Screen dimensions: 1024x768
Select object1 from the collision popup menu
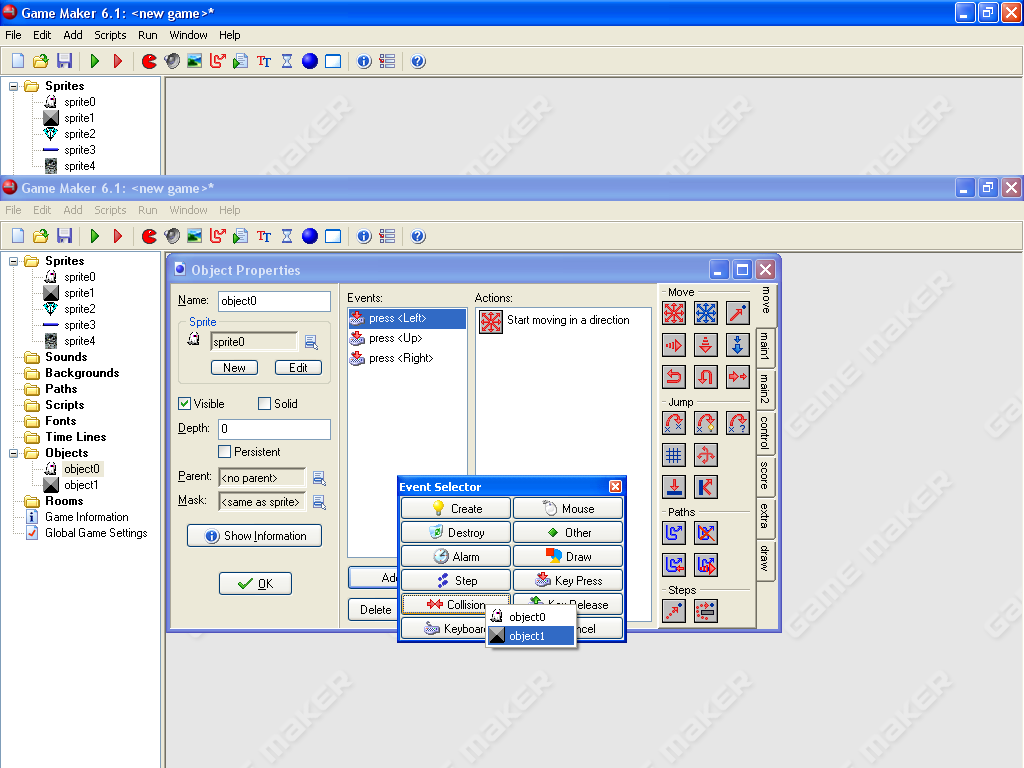tap(530, 636)
